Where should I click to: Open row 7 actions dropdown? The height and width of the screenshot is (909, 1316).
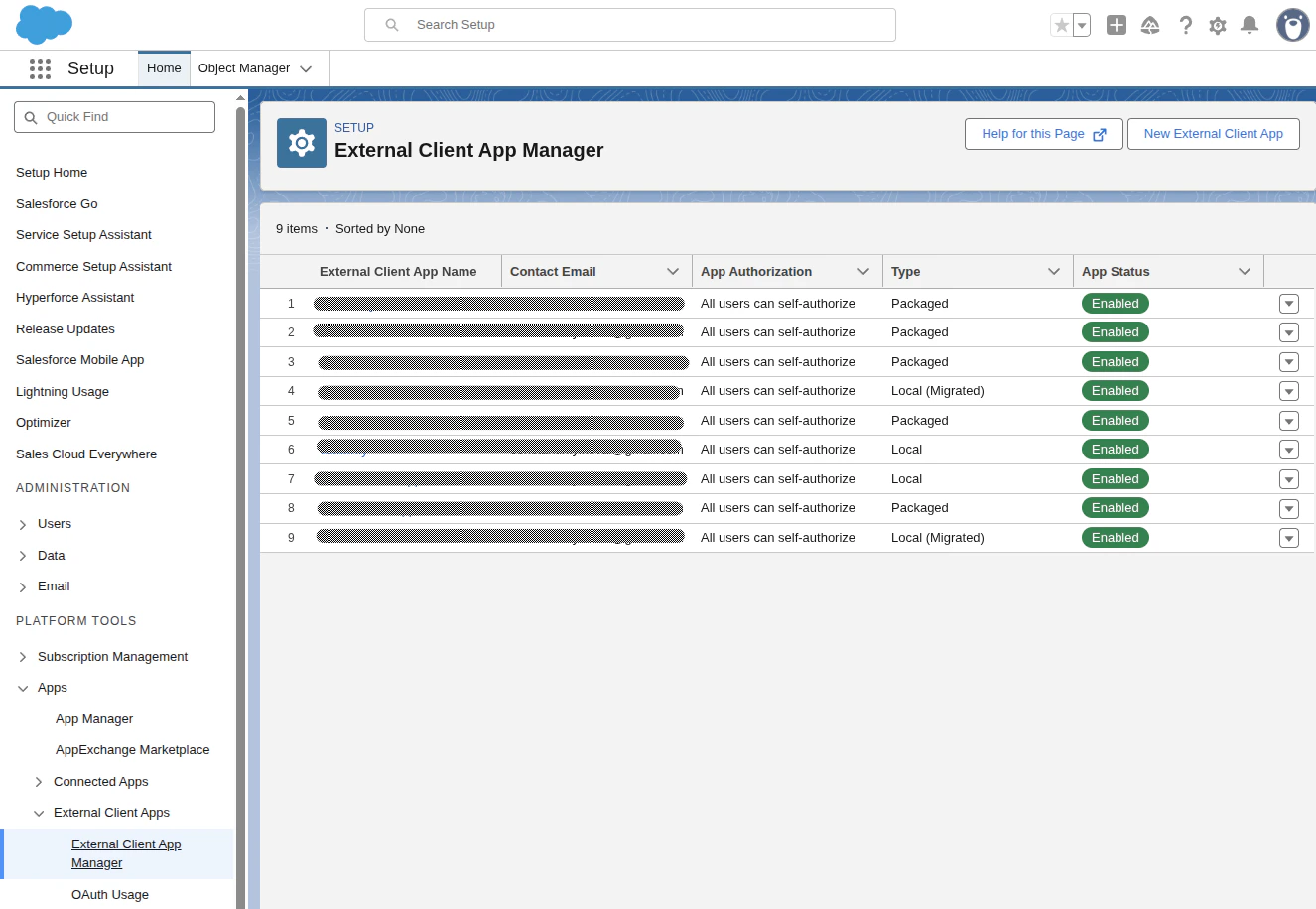tap(1289, 479)
